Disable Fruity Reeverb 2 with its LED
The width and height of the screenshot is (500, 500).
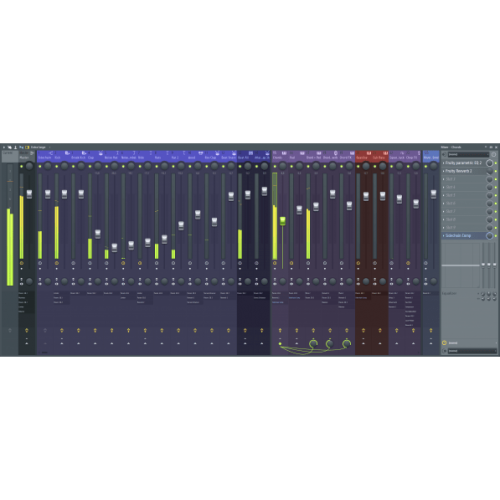496,171
